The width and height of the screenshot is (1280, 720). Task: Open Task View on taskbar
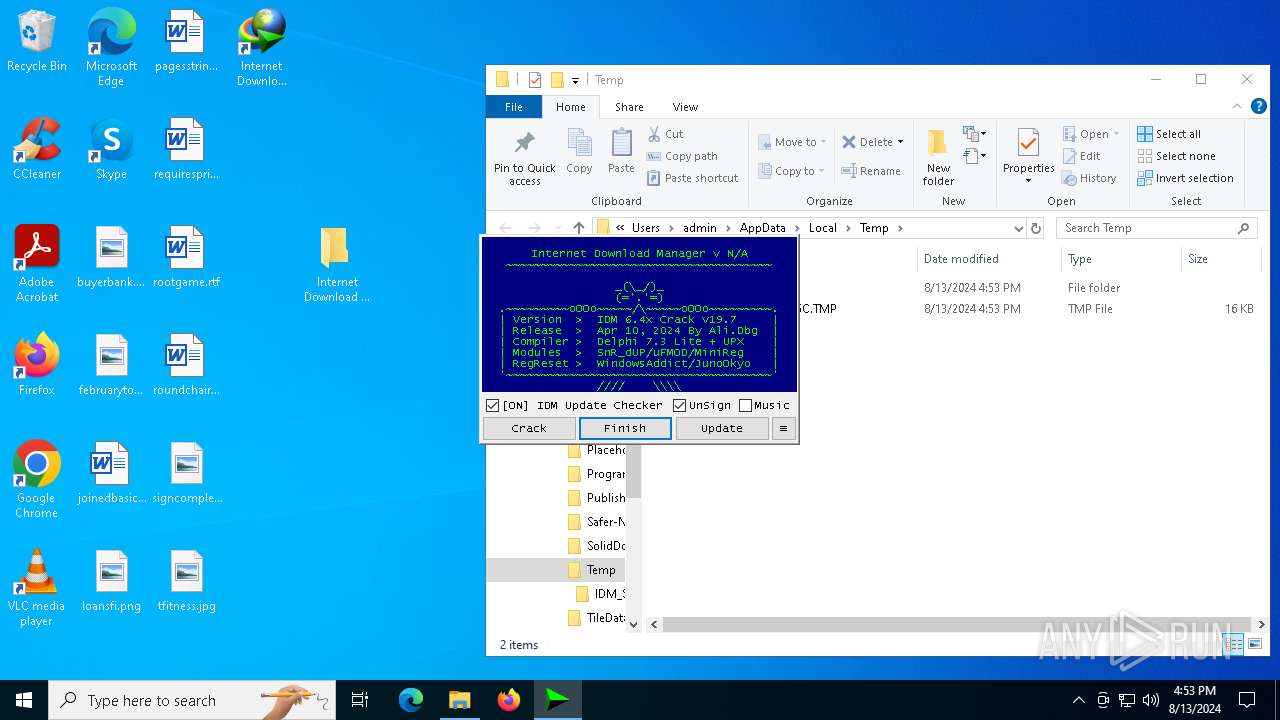360,700
